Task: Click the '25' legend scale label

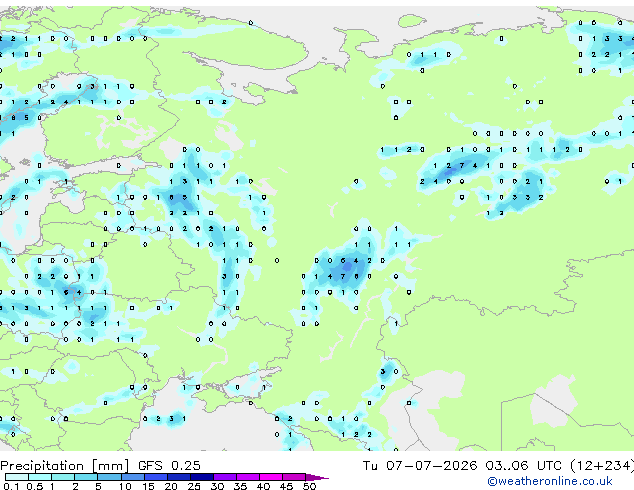Action: tap(194, 486)
